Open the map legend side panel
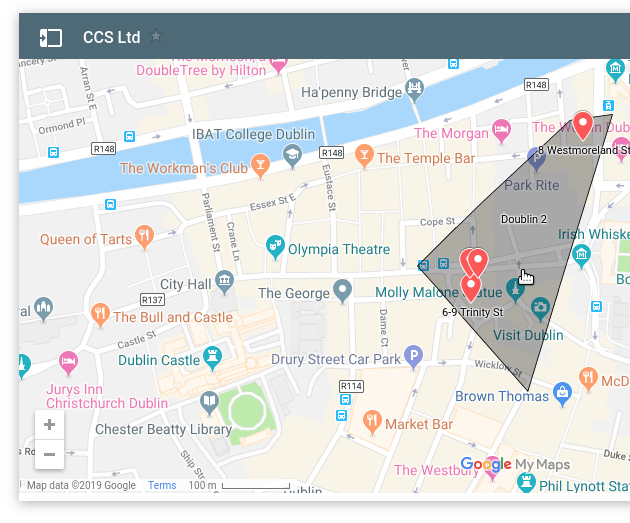The width and height of the screenshot is (630, 523). coord(51,38)
